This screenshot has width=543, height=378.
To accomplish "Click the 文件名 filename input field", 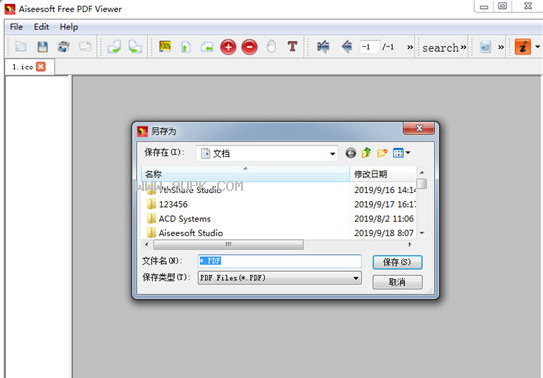I will tap(280, 261).
